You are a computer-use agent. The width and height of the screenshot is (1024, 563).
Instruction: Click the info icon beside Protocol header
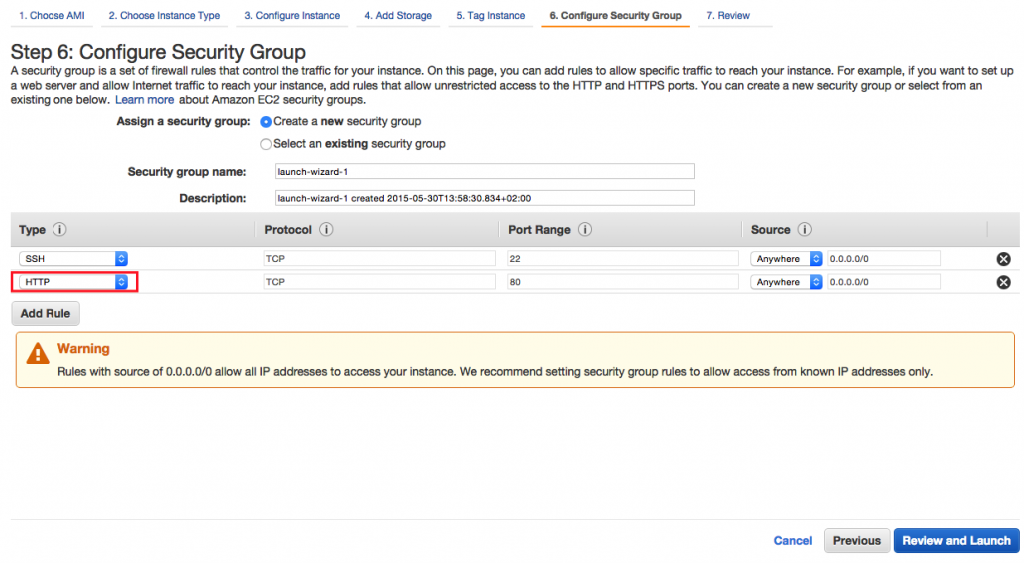(326, 230)
